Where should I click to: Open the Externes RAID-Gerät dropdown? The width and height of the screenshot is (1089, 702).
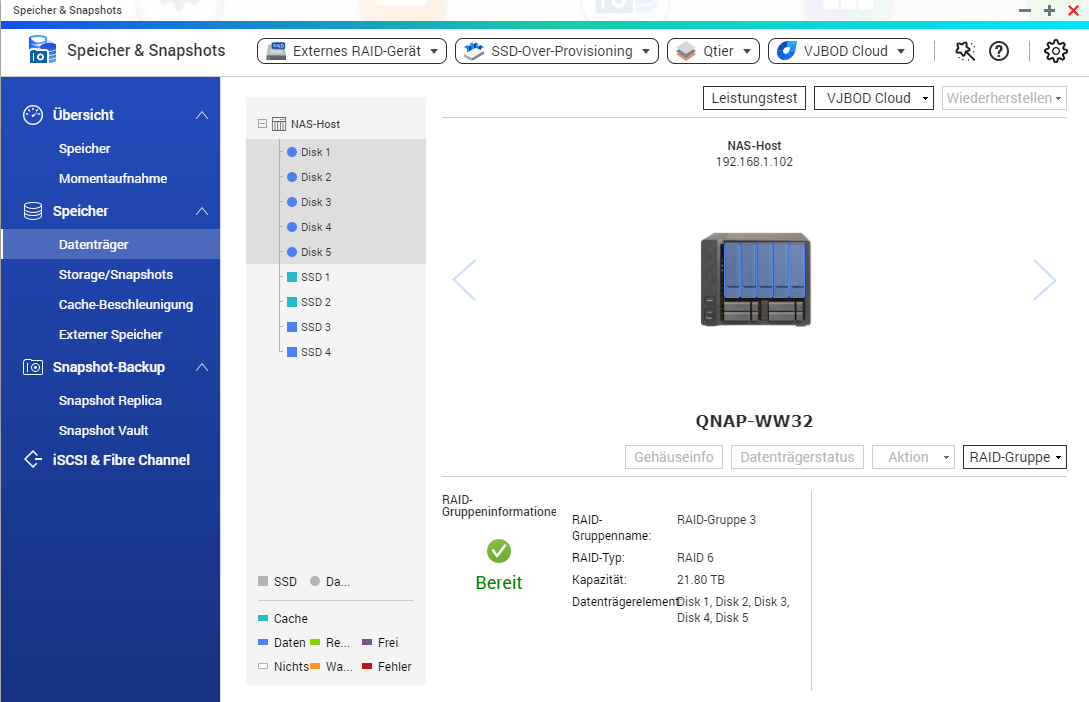[x=351, y=51]
